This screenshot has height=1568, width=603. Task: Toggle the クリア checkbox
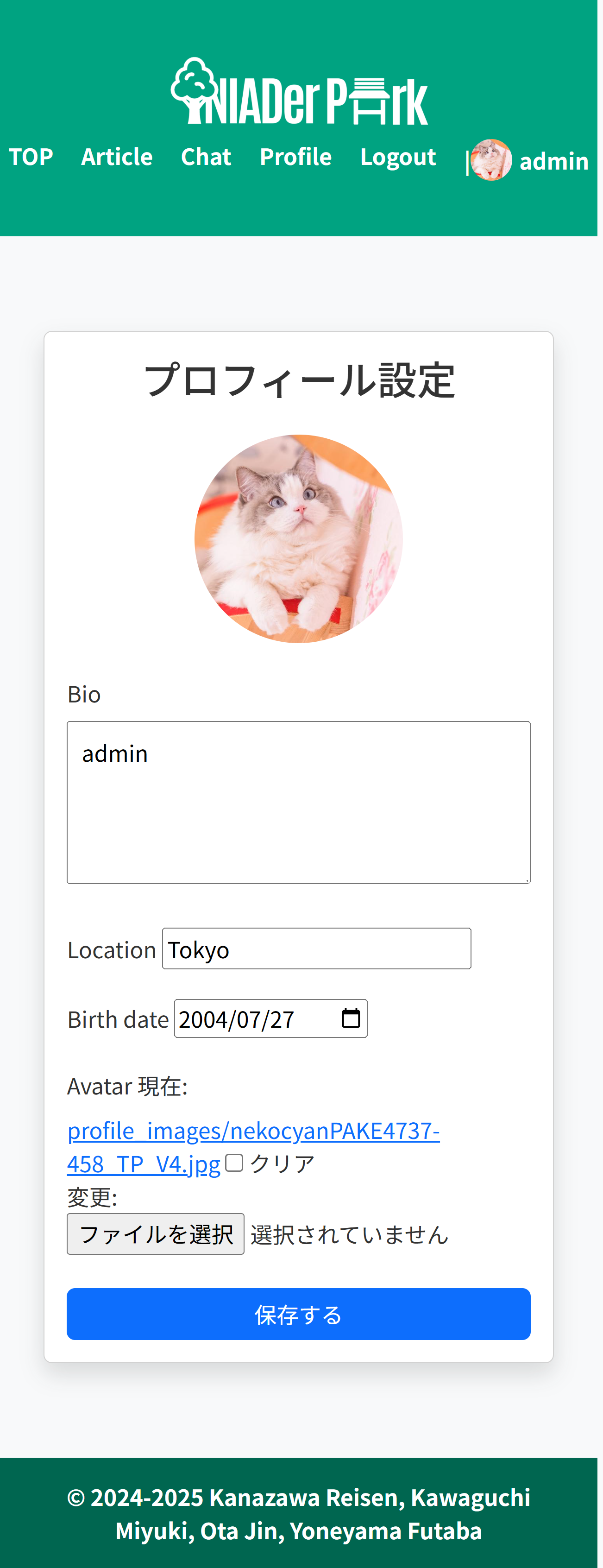(234, 1163)
